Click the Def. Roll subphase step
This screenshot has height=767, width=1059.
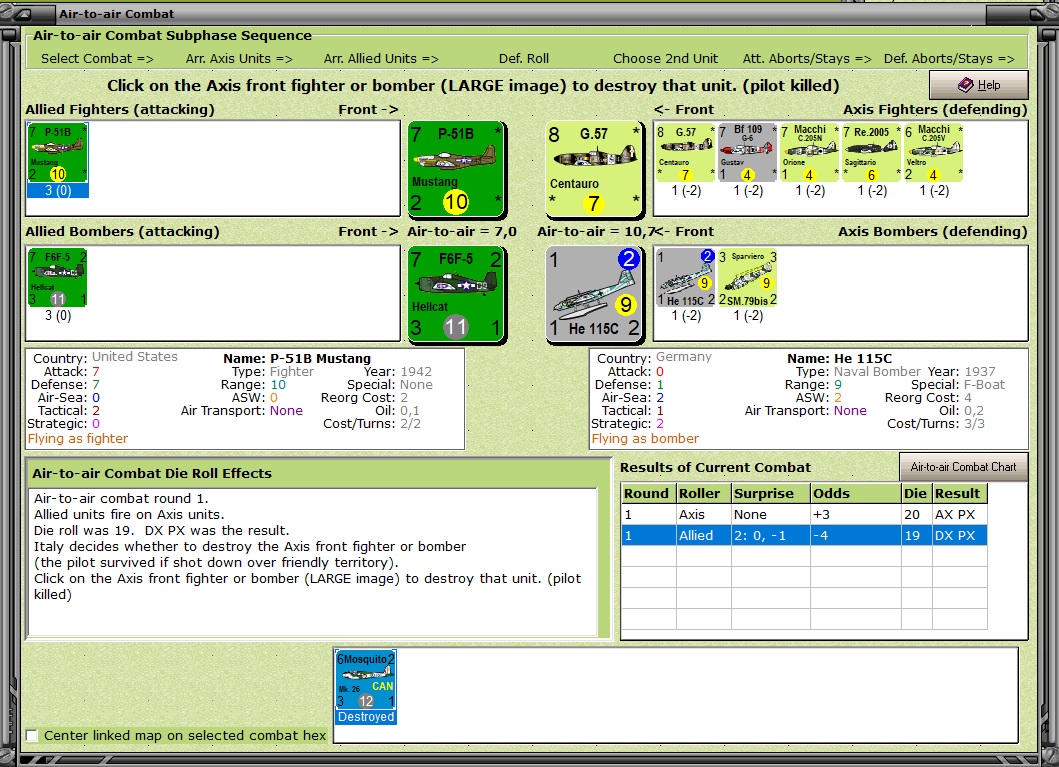(523, 59)
